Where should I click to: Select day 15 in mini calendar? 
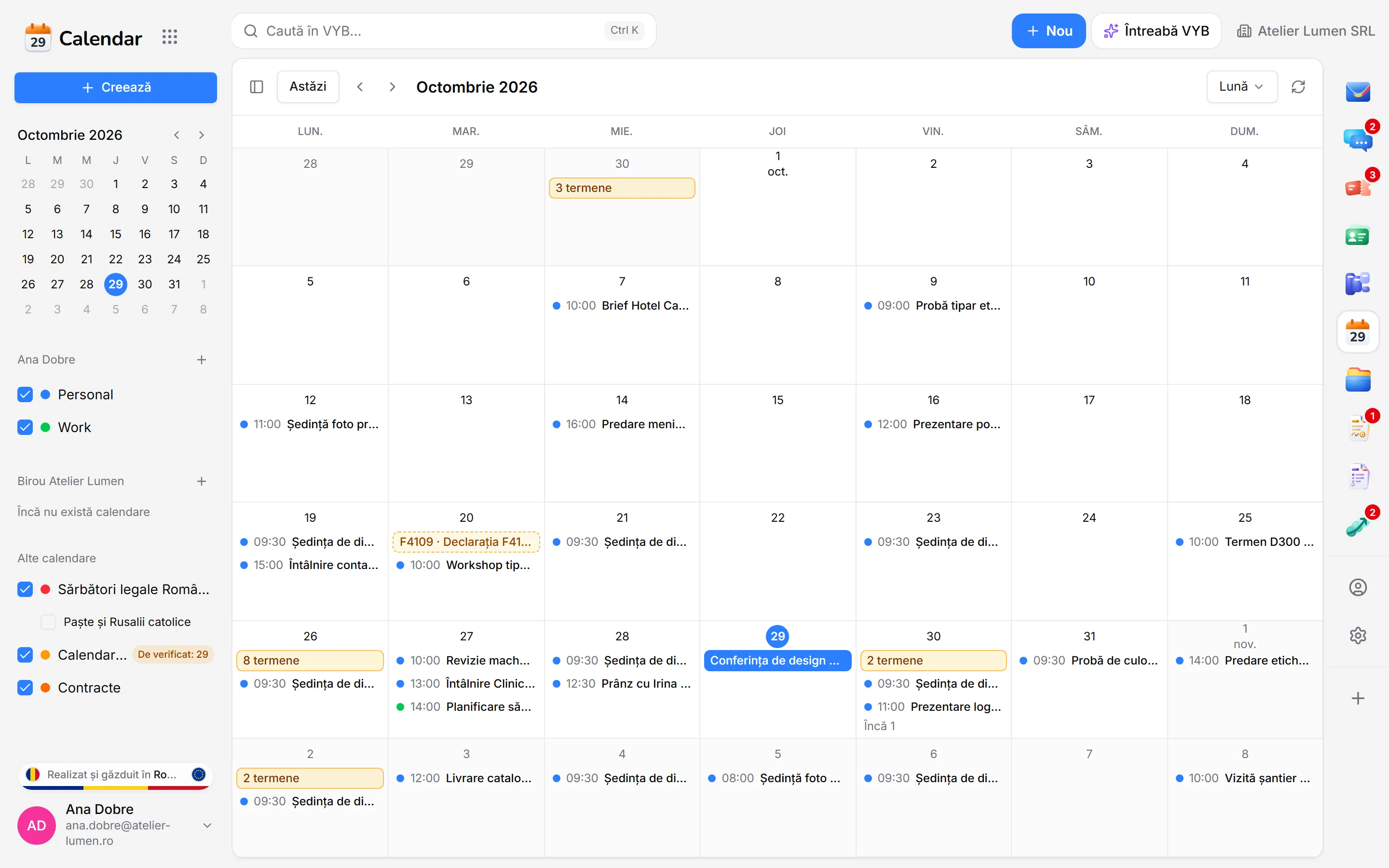116,234
